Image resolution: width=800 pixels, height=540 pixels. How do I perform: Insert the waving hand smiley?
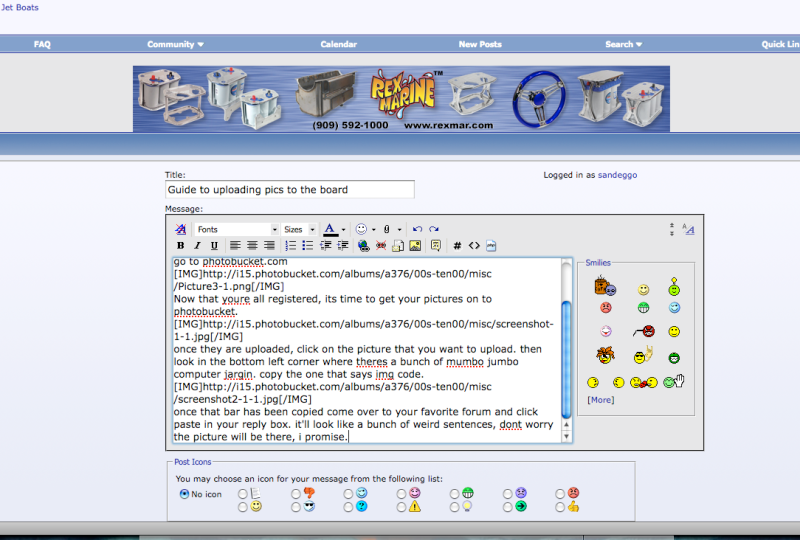pyautogui.click(x=673, y=381)
